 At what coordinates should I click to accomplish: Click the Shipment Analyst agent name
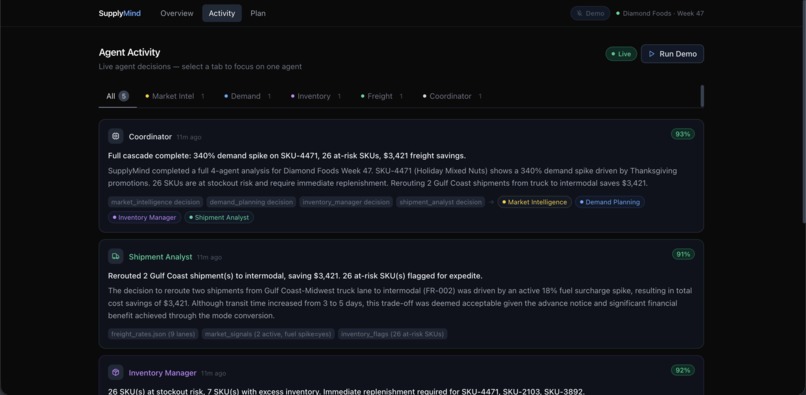coord(160,257)
